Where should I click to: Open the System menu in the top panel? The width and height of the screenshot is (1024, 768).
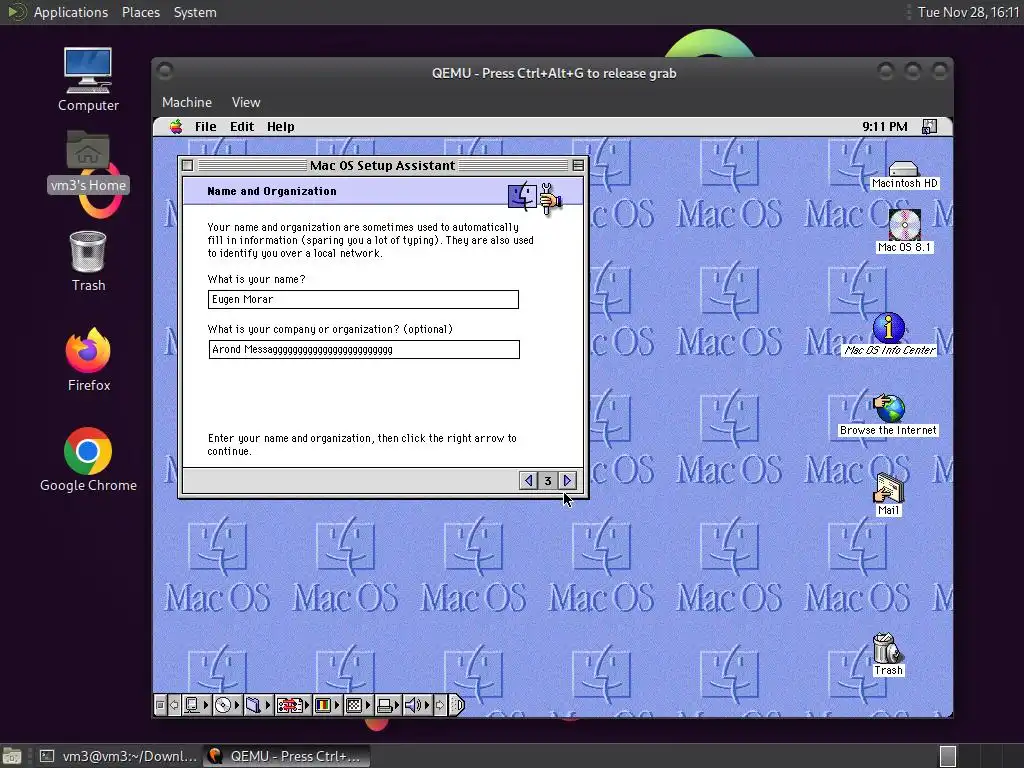click(x=195, y=12)
